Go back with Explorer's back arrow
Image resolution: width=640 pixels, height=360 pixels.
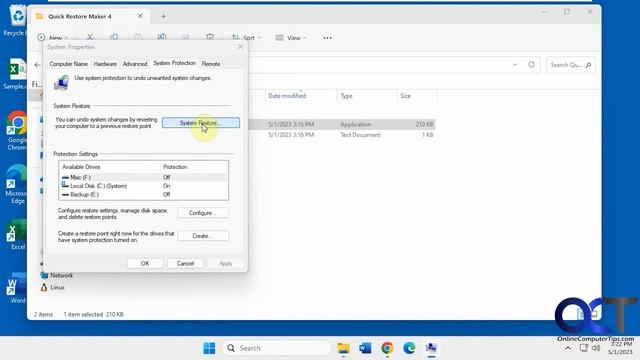(x=38, y=64)
